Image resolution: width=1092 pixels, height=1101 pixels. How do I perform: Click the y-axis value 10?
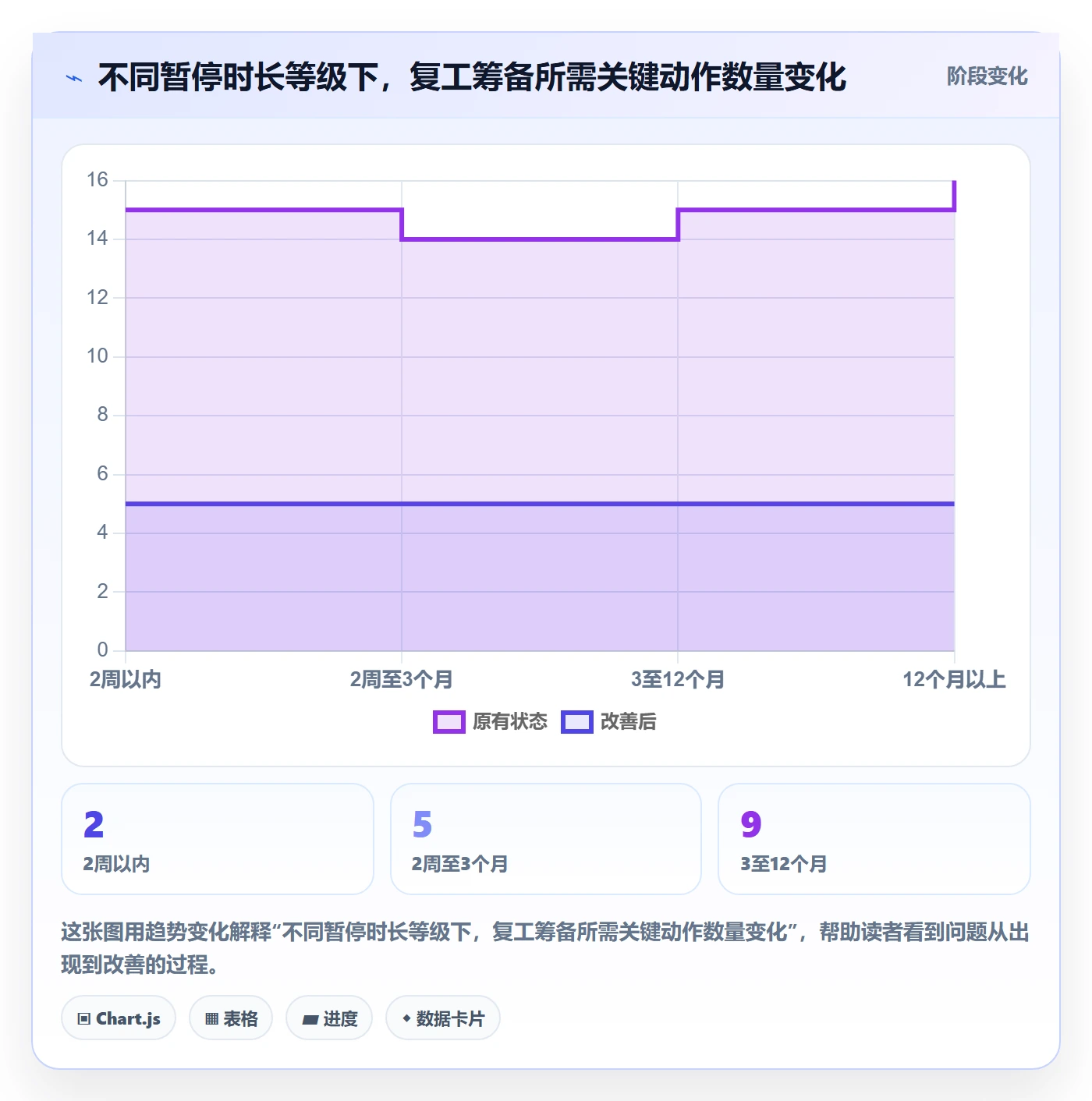[97, 356]
